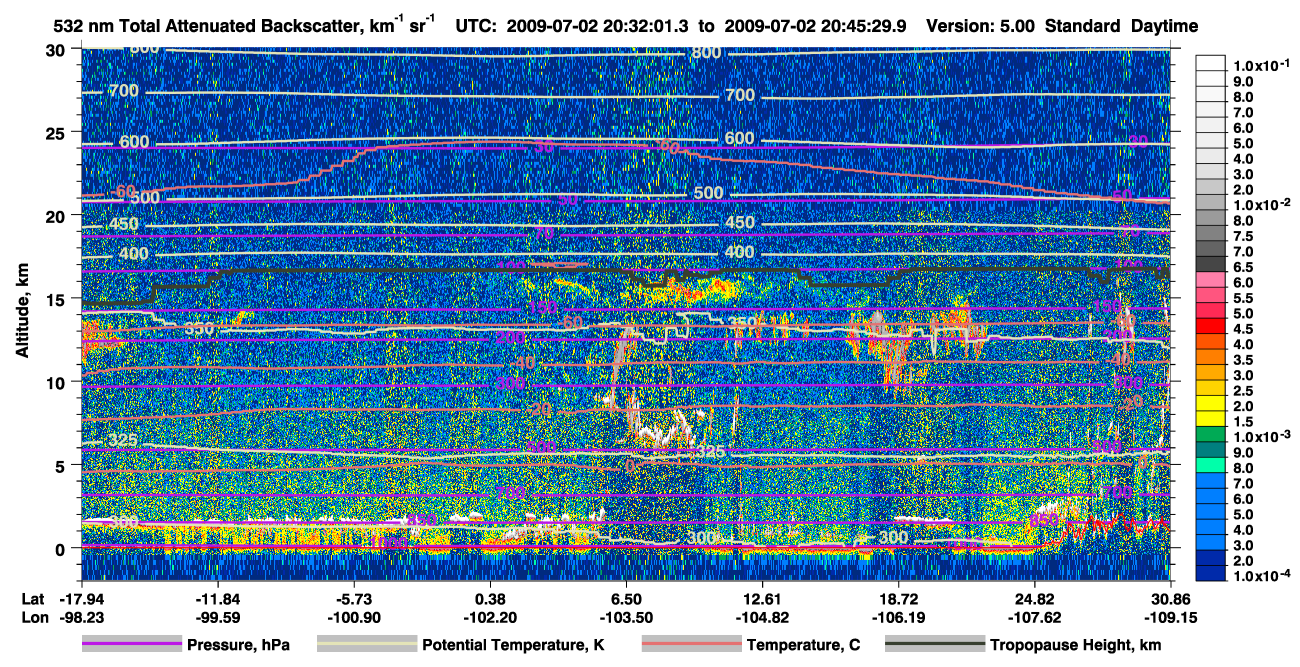Click longitude value "-100.90"
The height and width of the screenshot is (667, 1300).
(353, 617)
